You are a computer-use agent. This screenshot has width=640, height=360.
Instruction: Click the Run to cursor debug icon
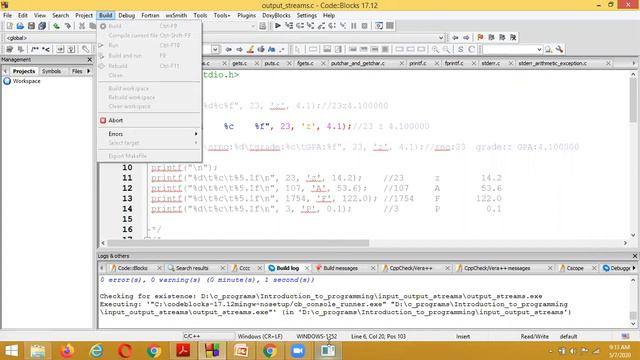[289, 26]
